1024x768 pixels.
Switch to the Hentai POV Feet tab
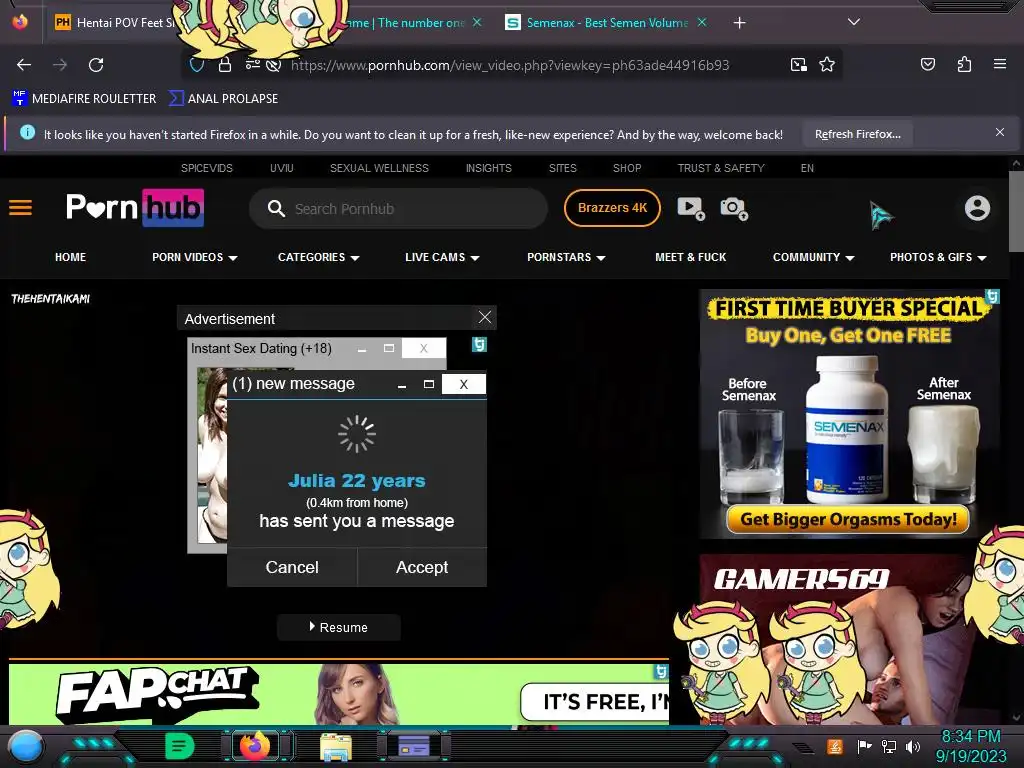click(x=118, y=23)
